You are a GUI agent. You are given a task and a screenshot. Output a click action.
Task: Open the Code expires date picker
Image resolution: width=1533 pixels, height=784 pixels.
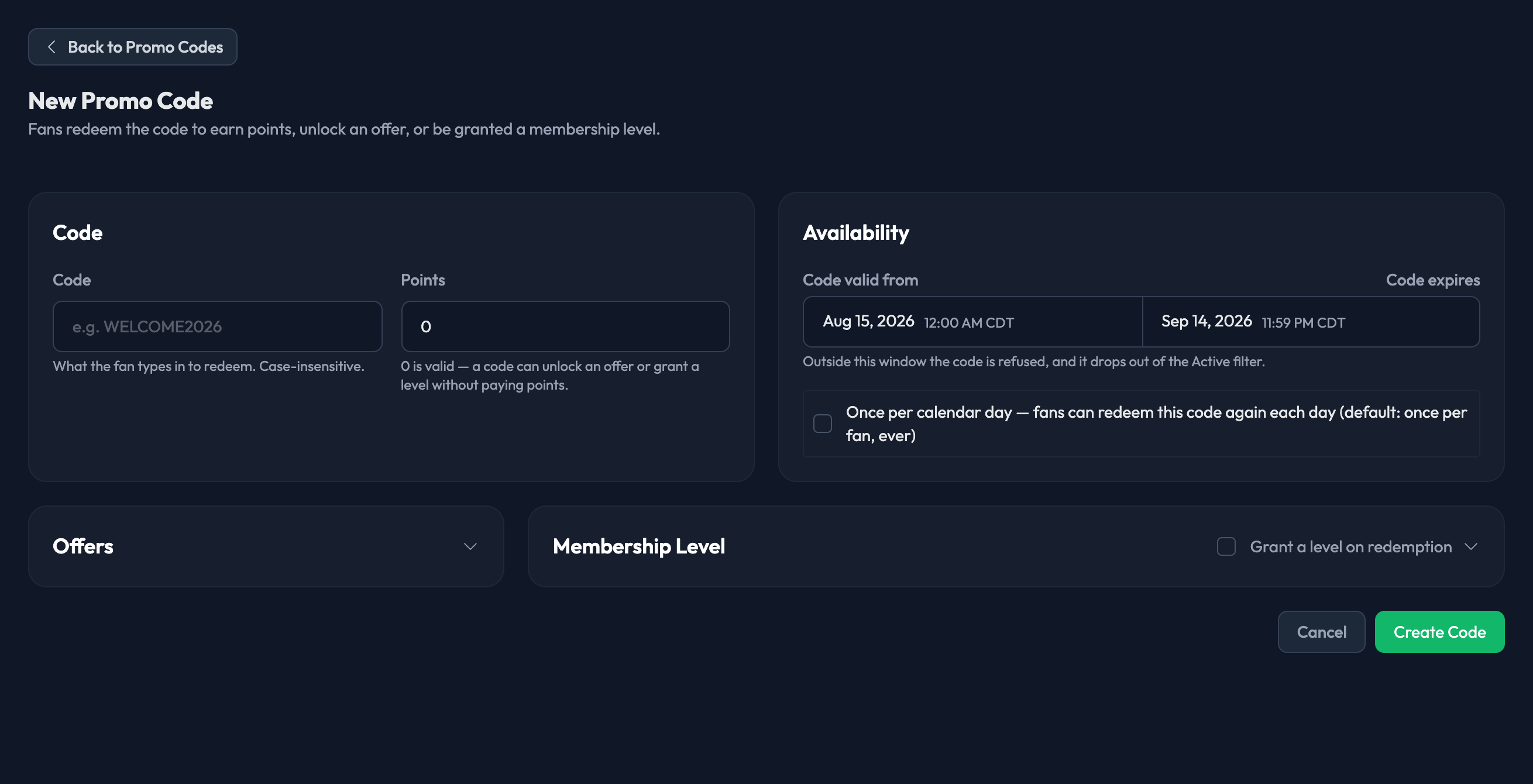(1311, 322)
